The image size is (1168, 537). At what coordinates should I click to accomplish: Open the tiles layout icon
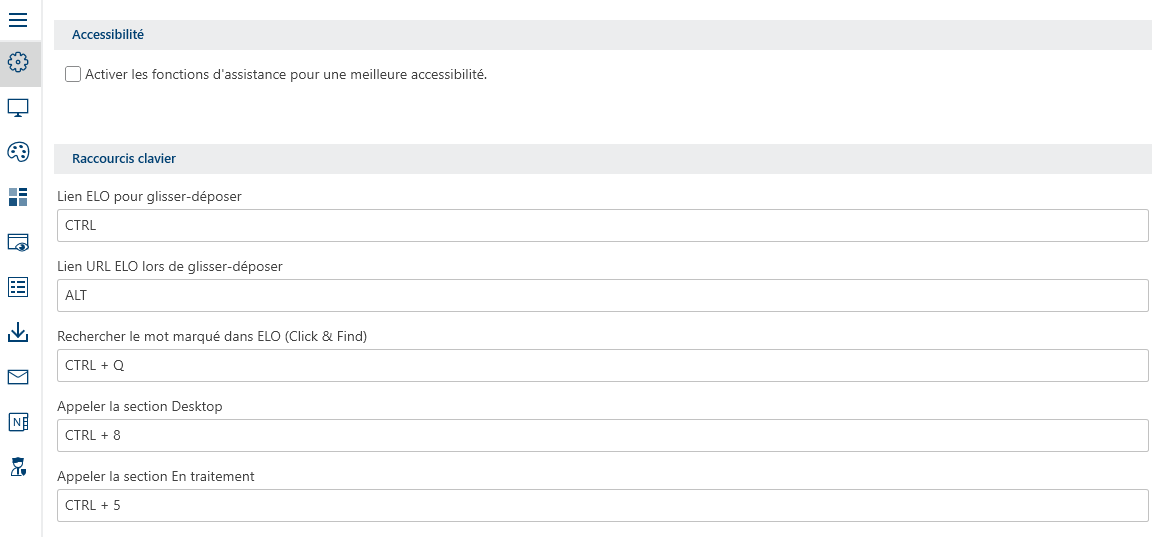tap(18, 197)
